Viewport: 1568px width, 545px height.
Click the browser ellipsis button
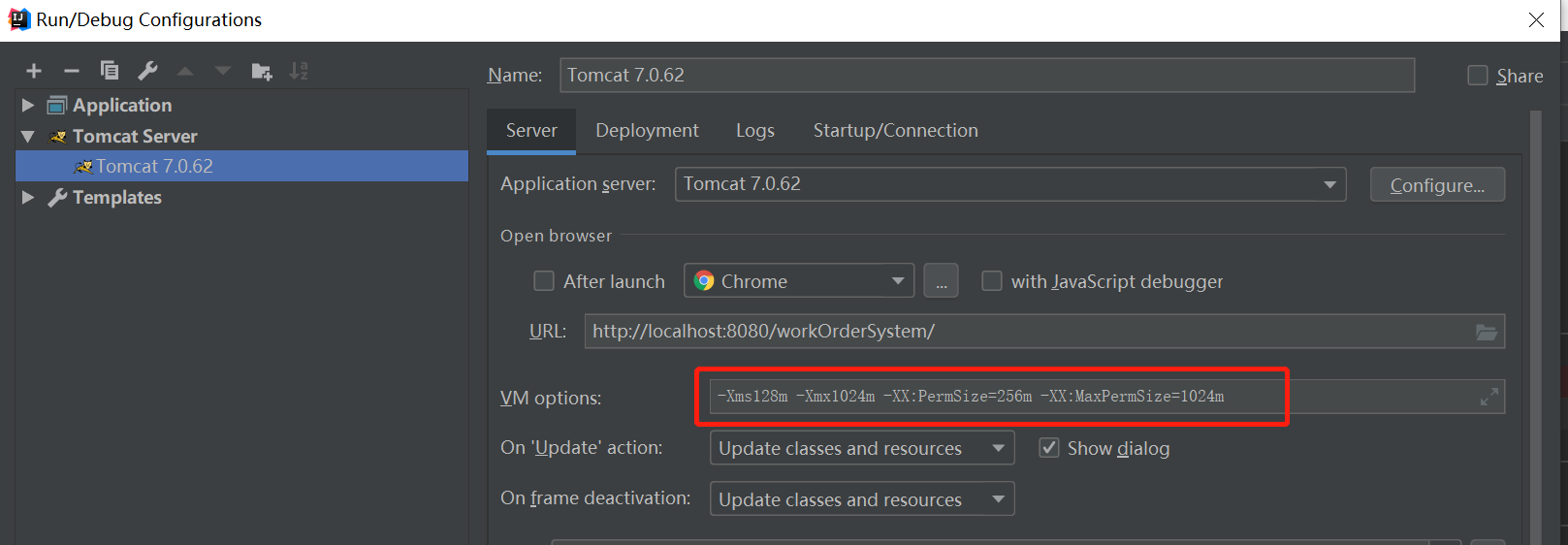[x=941, y=281]
